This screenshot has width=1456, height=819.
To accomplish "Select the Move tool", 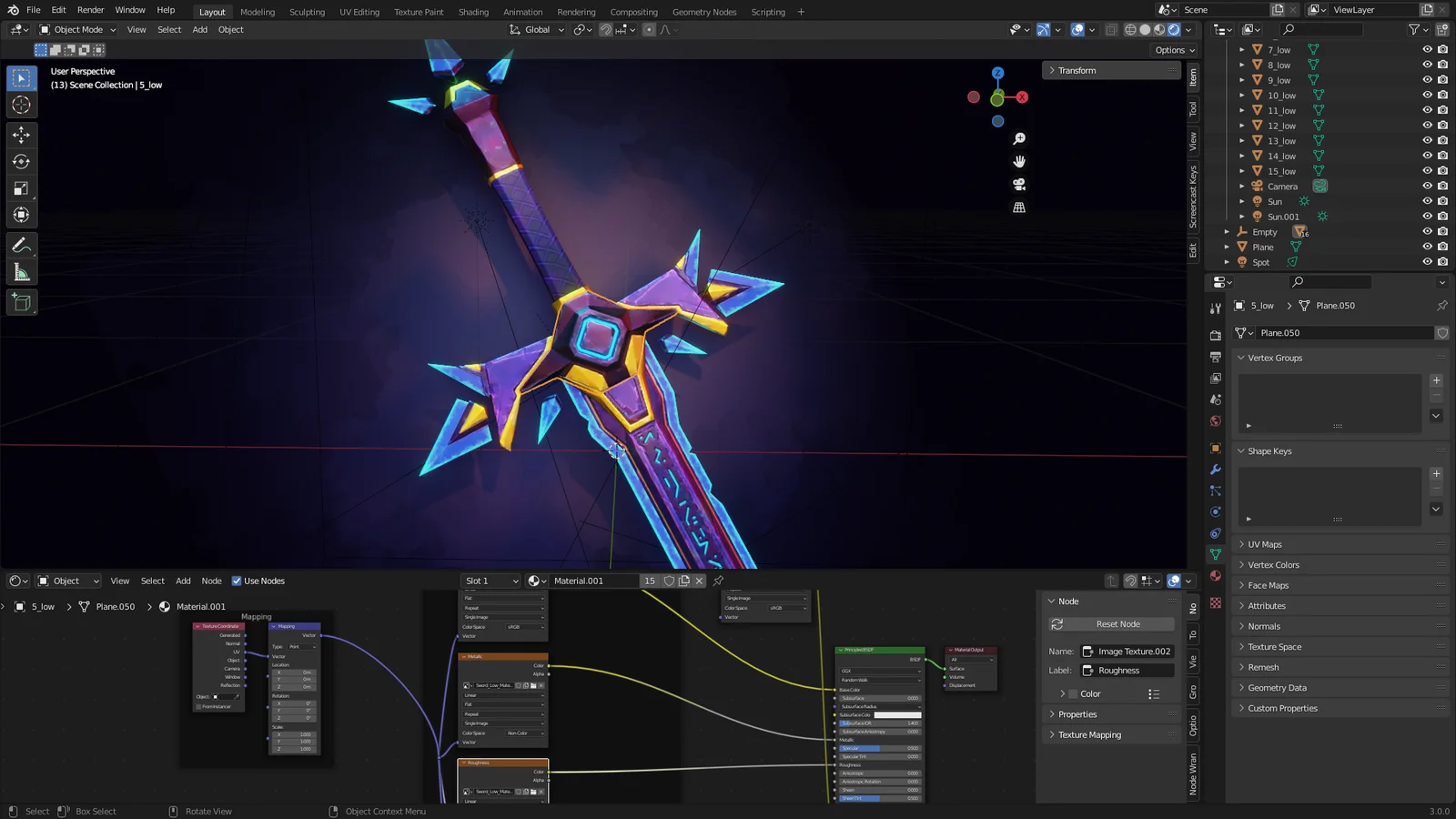I will [21, 135].
